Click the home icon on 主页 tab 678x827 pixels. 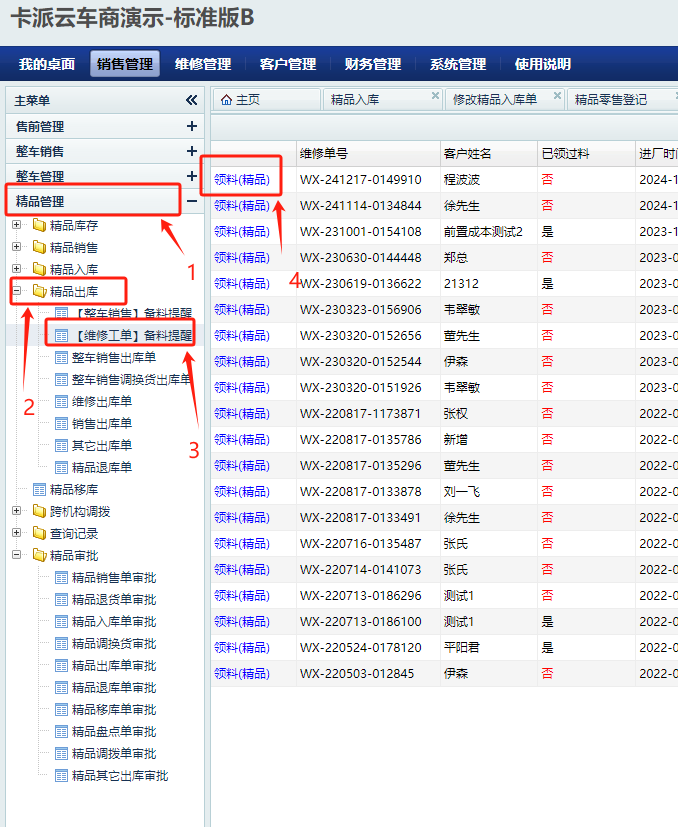pyautogui.click(x=226, y=100)
